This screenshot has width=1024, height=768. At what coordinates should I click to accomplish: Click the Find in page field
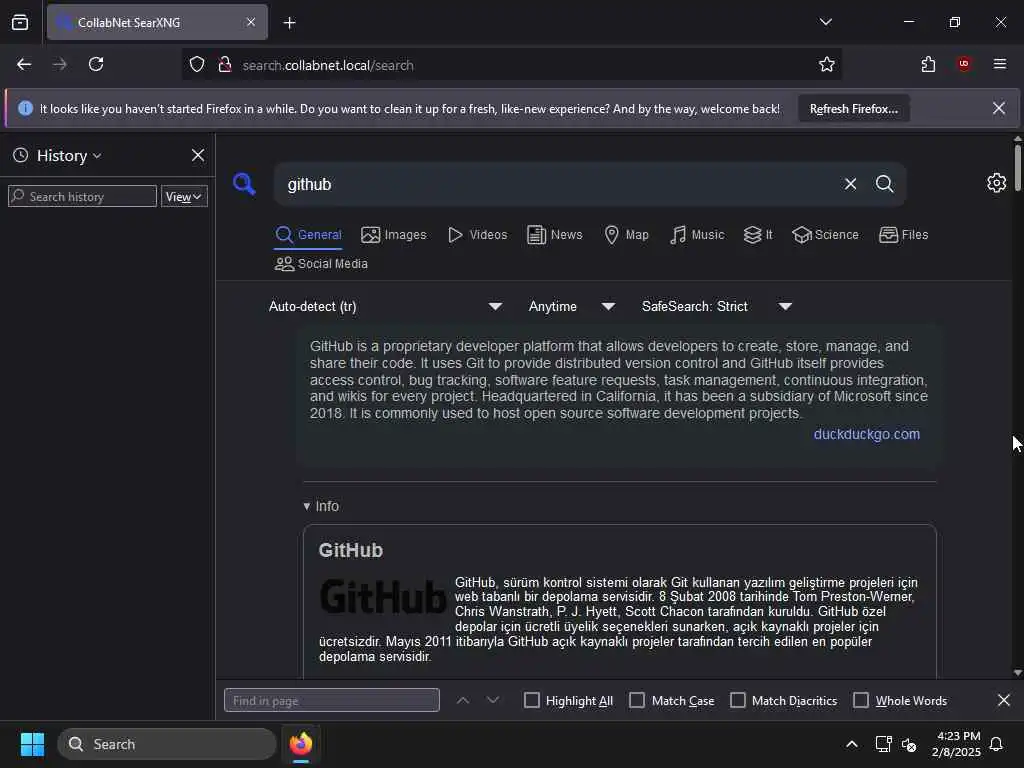click(x=332, y=700)
